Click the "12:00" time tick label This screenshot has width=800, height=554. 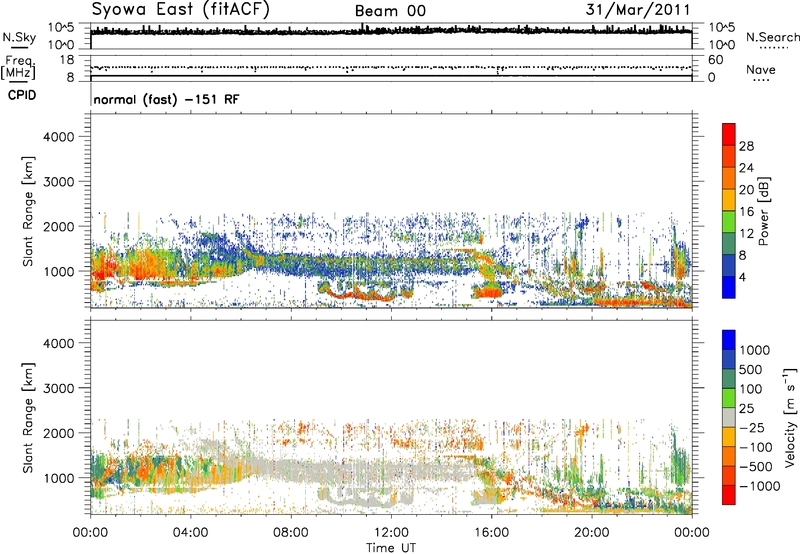click(391, 533)
